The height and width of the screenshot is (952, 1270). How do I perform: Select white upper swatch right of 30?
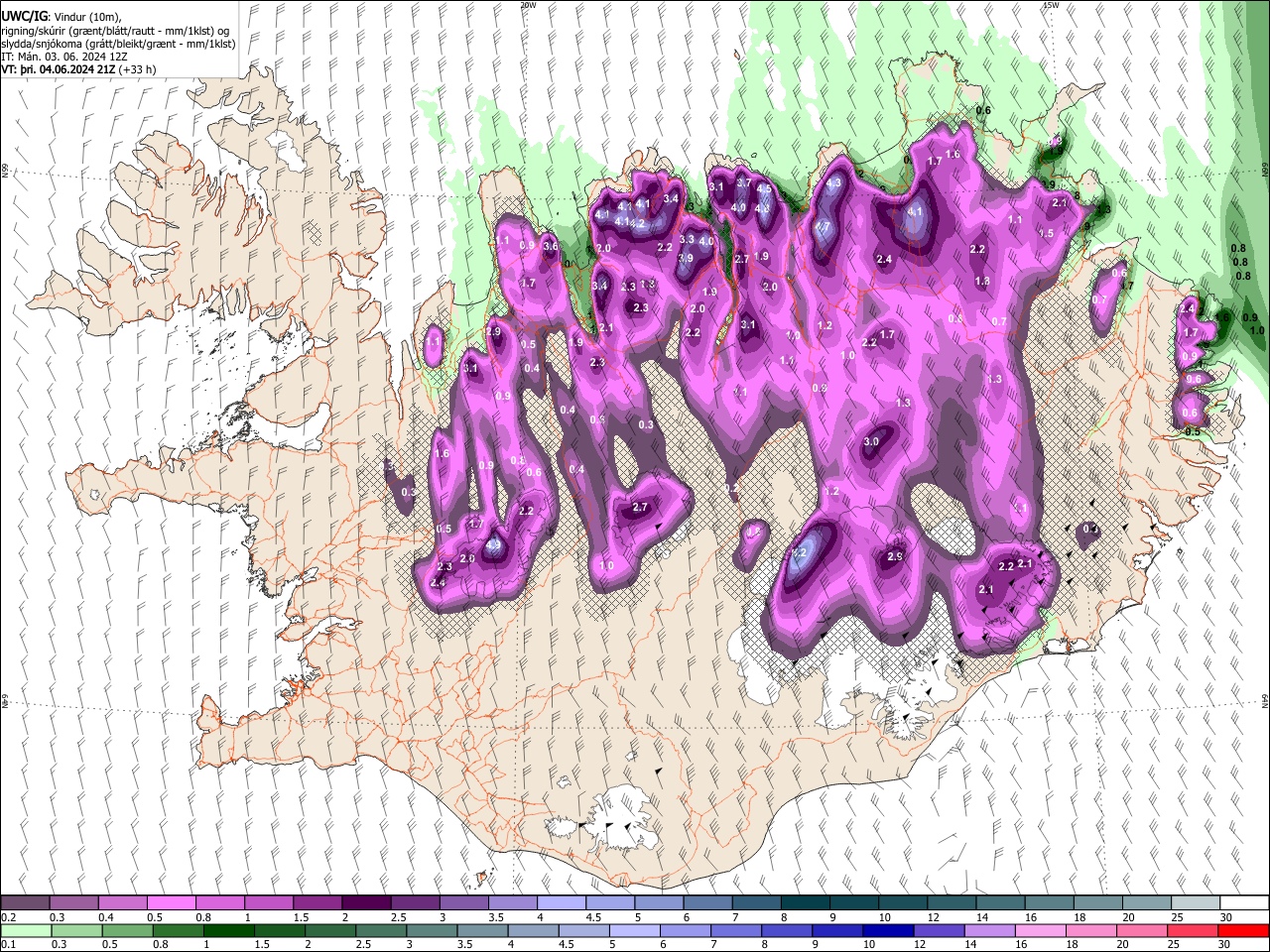(1242, 903)
